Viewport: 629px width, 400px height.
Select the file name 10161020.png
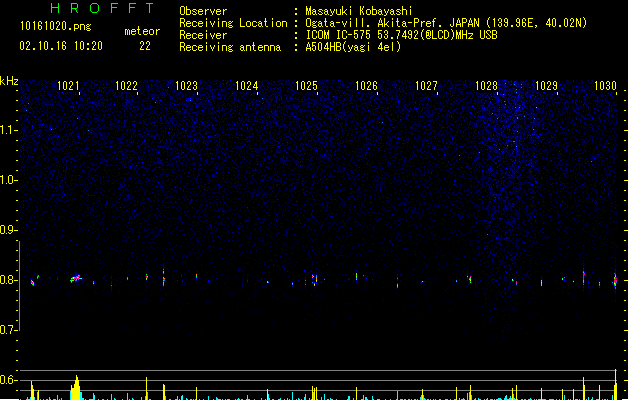click(56, 26)
